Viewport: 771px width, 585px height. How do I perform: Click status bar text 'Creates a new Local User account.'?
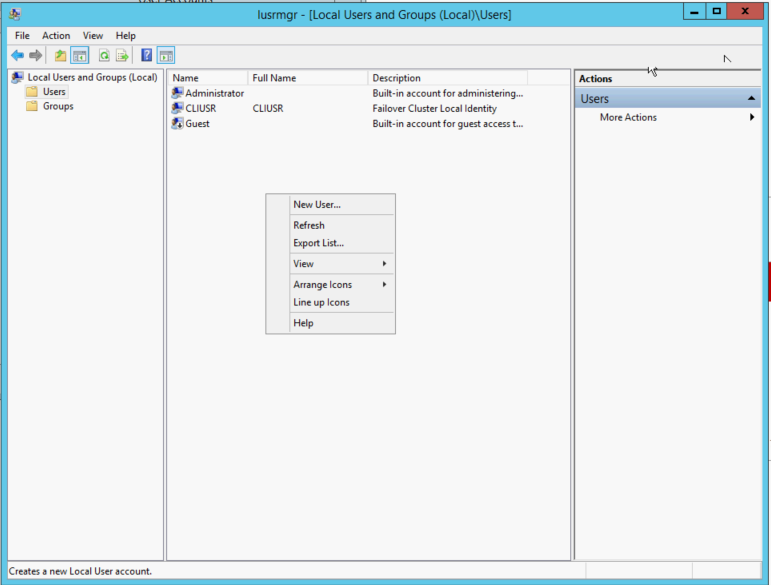tap(80, 571)
